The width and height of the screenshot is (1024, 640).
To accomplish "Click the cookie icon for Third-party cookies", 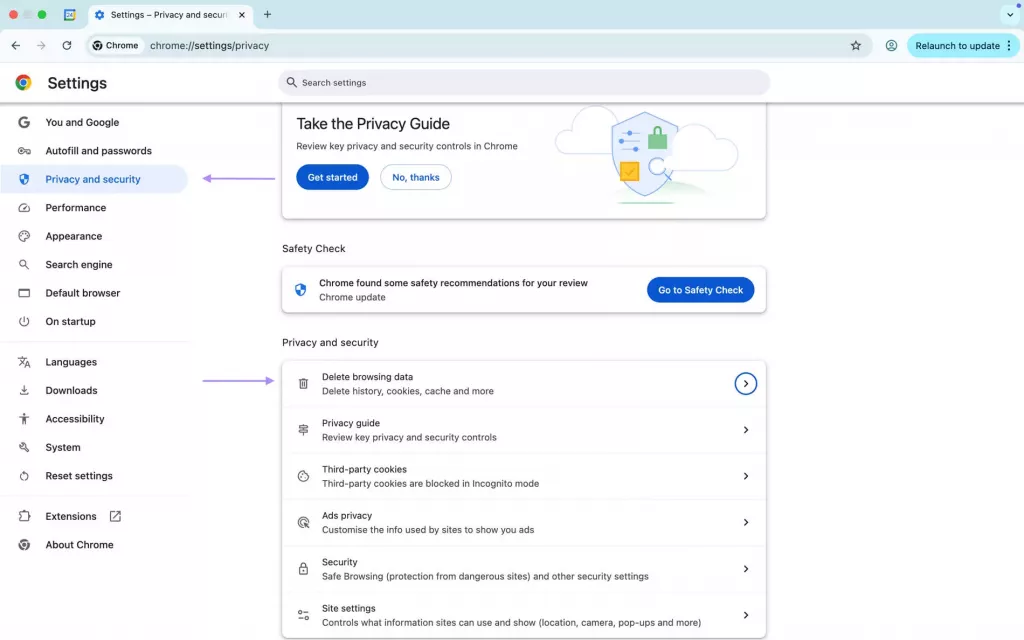I will tap(303, 476).
